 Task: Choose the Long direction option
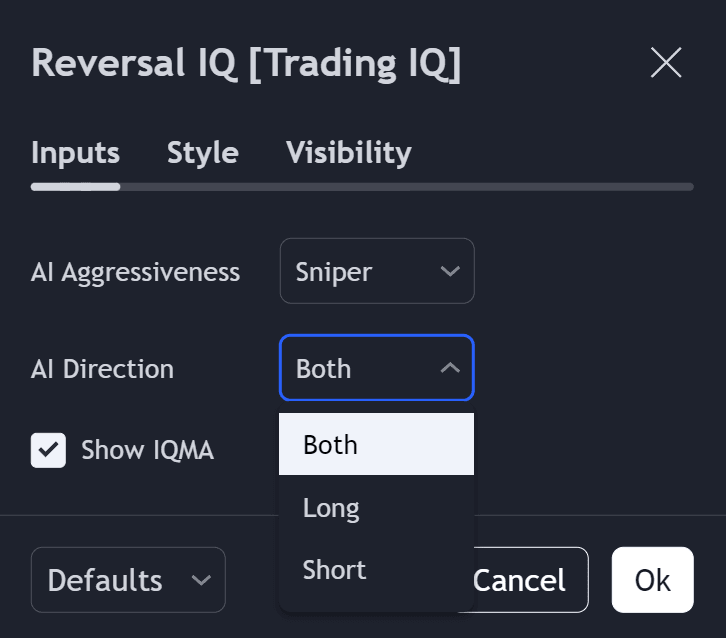click(x=376, y=508)
